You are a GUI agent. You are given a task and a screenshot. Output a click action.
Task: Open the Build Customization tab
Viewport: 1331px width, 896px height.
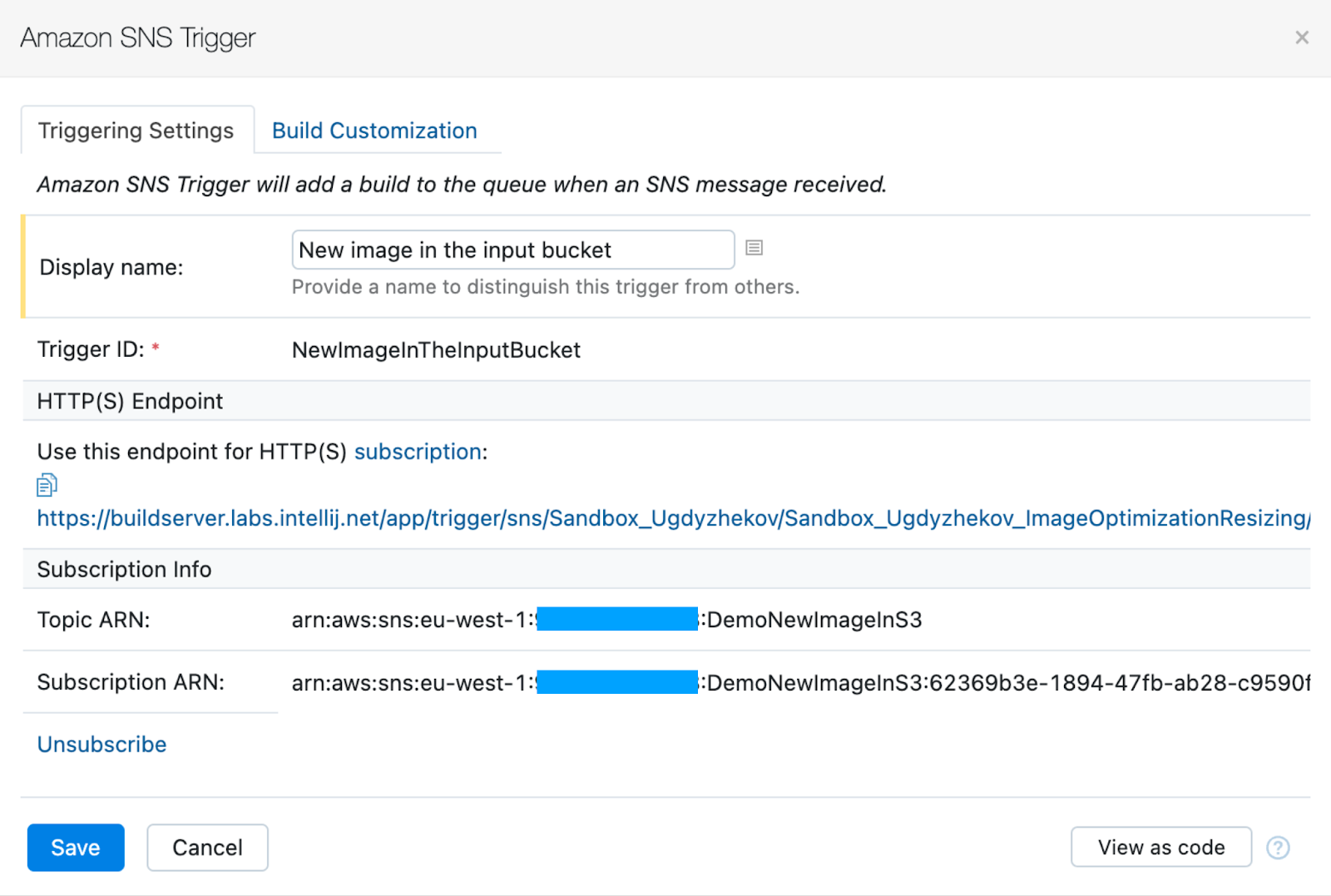[374, 131]
